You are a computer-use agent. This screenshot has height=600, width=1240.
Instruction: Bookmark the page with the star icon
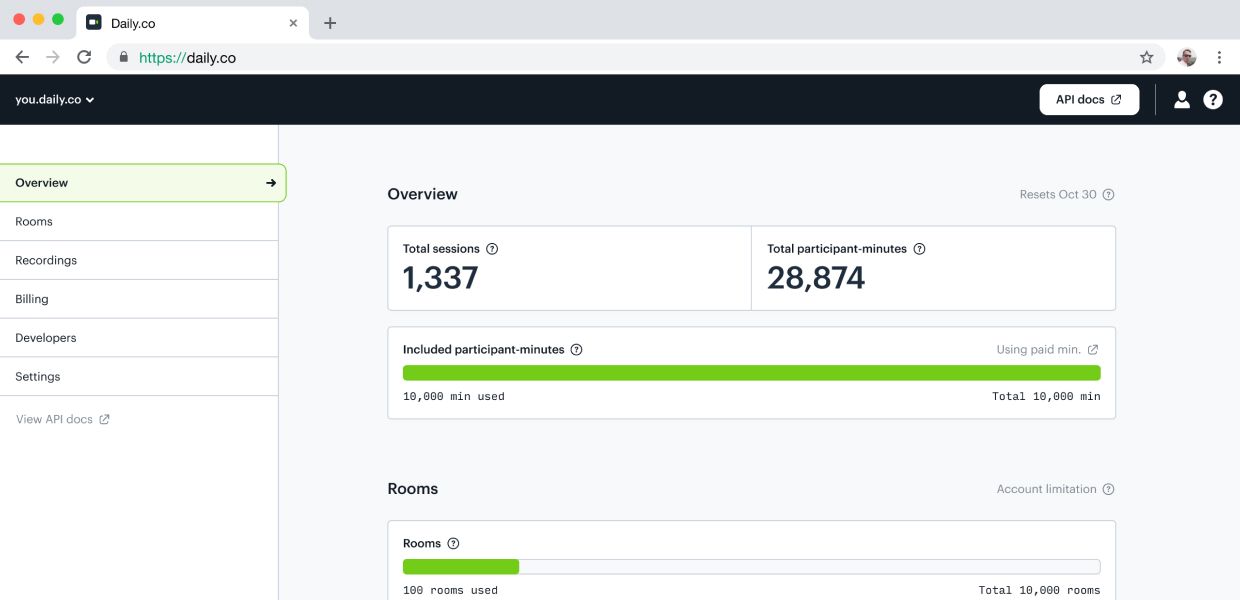tap(1146, 57)
